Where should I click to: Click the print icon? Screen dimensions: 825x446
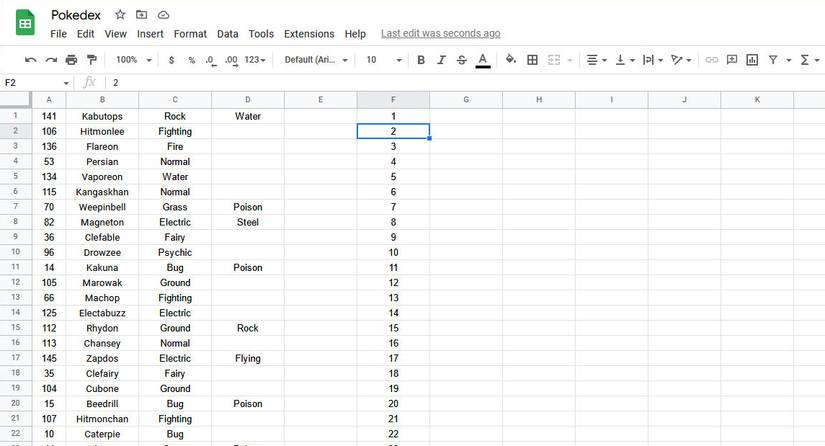tap(71, 60)
